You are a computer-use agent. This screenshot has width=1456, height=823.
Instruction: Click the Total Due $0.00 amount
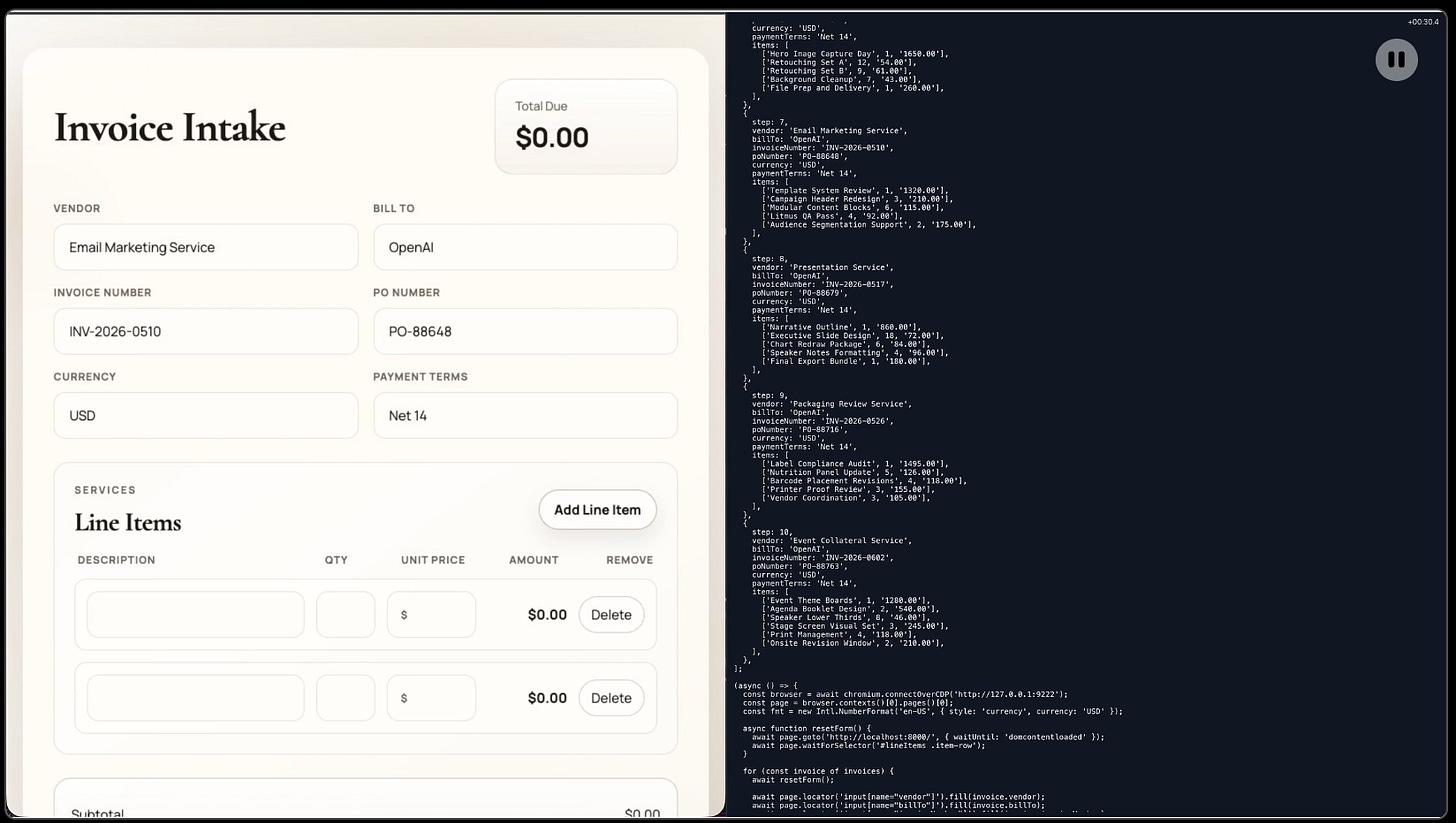pos(552,137)
